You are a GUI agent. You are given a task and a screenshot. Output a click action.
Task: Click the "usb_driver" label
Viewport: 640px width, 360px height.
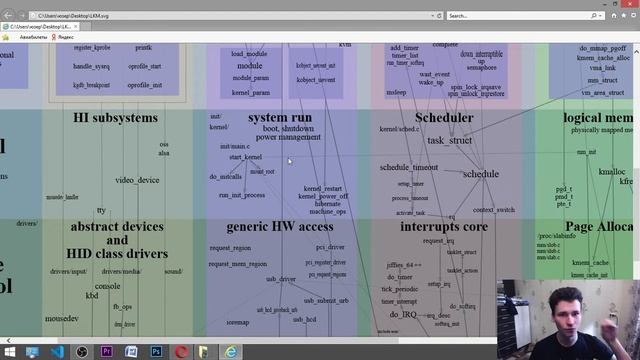click(281, 279)
